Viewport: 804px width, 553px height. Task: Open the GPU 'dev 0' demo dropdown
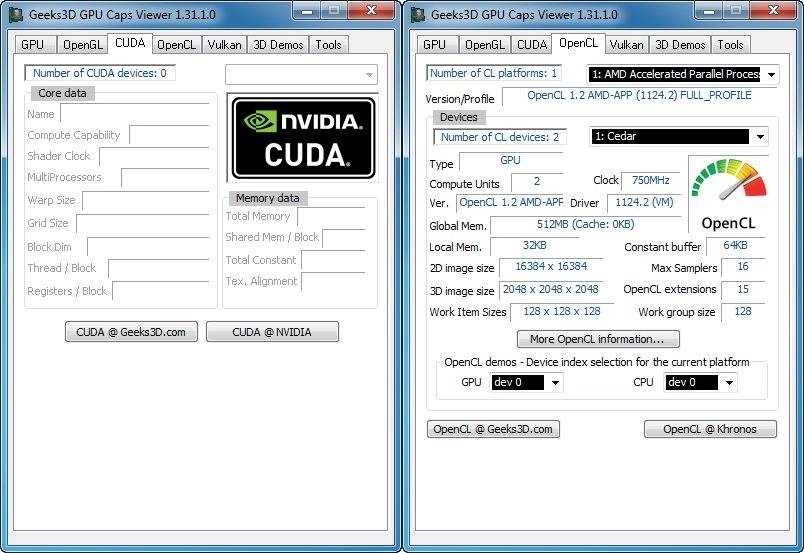click(527, 382)
